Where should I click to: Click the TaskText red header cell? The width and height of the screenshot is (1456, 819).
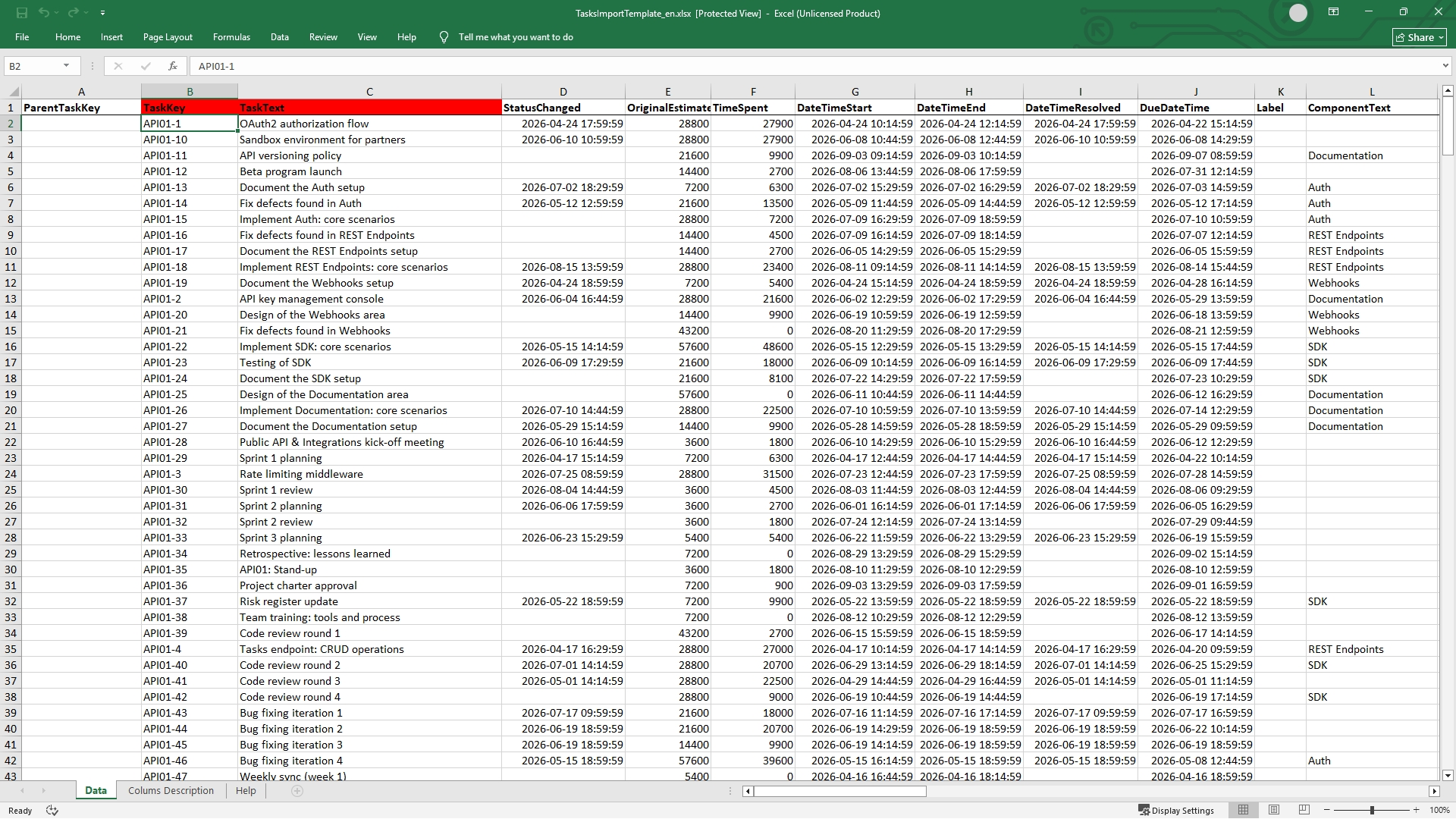tap(369, 108)
